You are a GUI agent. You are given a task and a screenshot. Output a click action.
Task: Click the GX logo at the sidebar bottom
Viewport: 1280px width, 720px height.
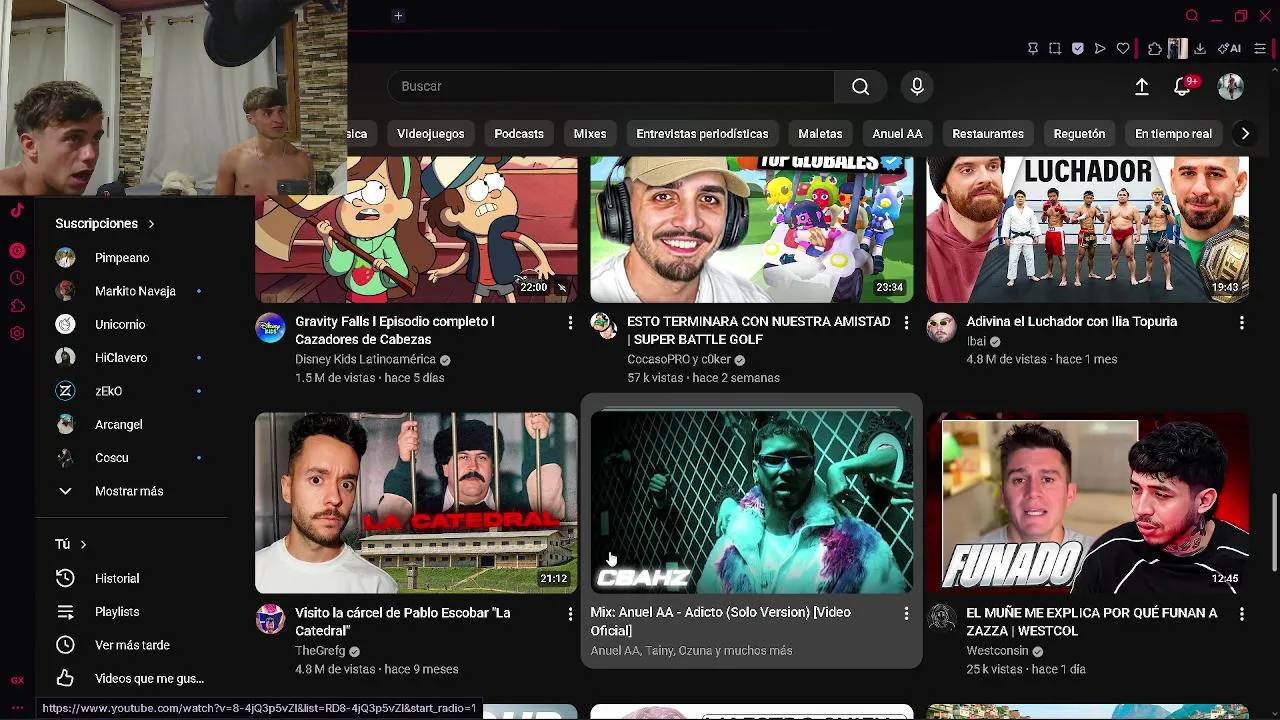pyautogui.click(x=17, y=680)
